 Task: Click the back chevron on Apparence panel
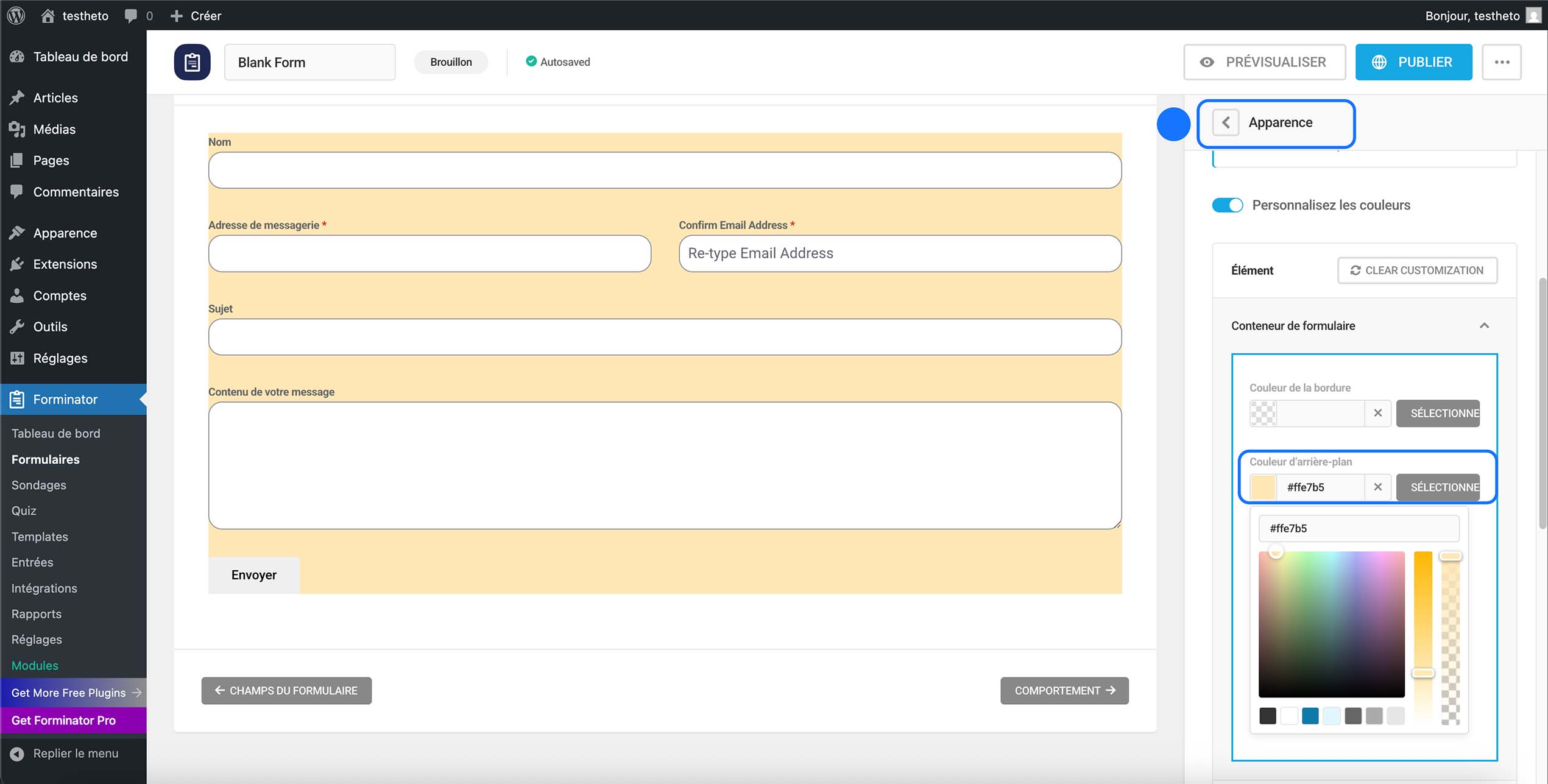pyautogui.click(x=1225, y=122)
